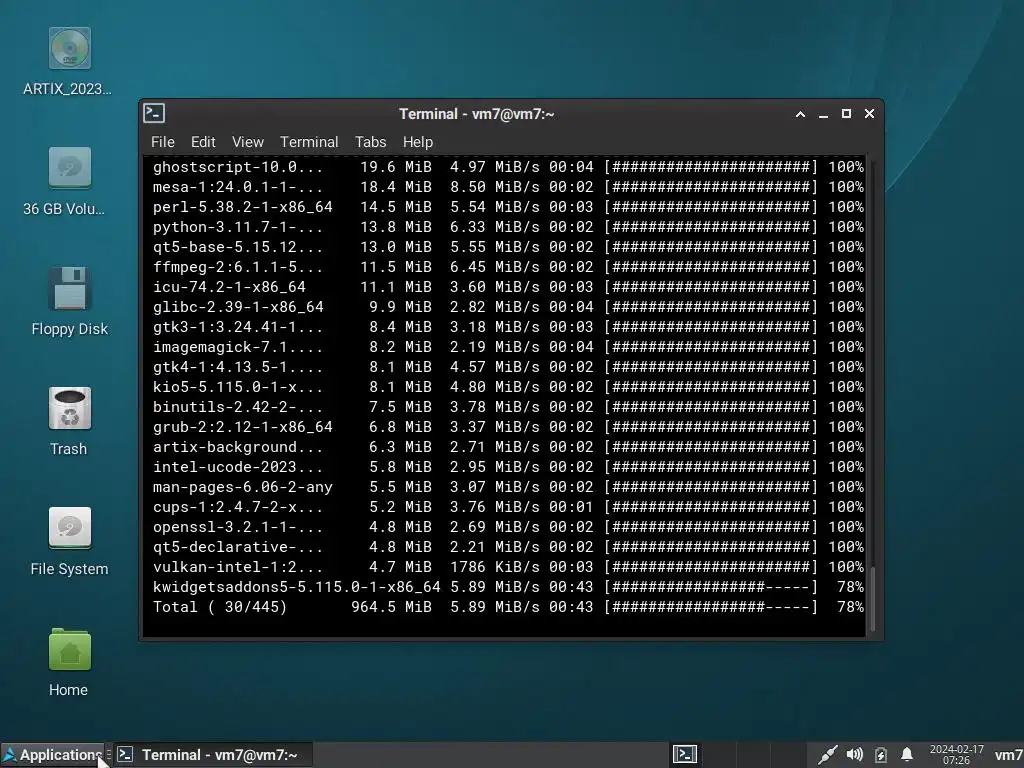Click the Terminal - vm7@vm7:~ taskbar button
Image resolution: width=1024 pixels, height=768 pixels.
click(x=213, y=755)
